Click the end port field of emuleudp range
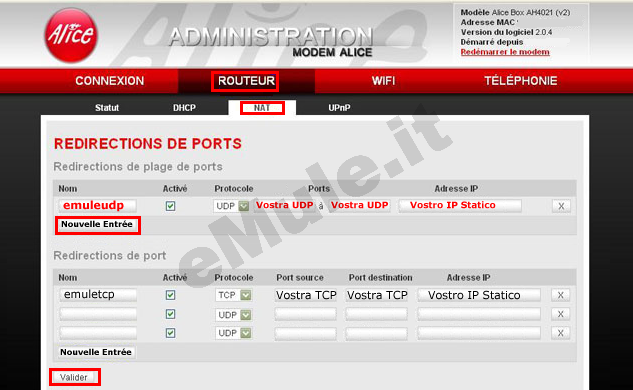Viewport: 633px width, 390px height. (x=359, y=205)
